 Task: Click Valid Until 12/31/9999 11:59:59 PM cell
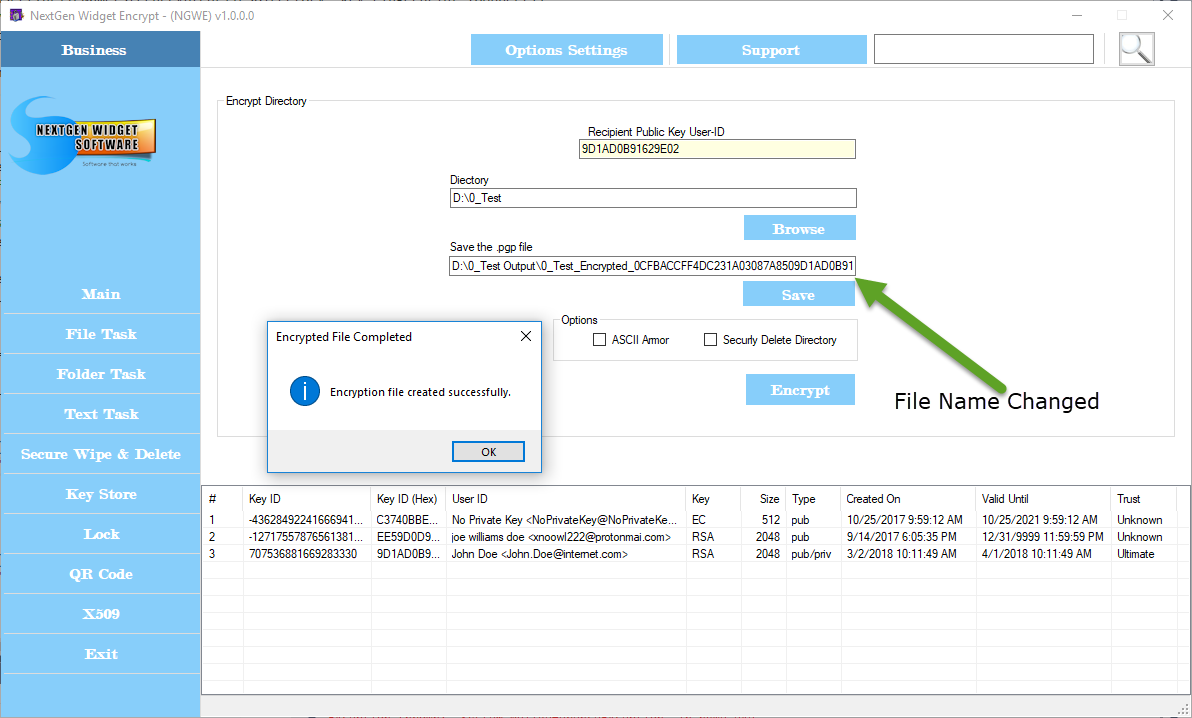tap(1042, 537)
